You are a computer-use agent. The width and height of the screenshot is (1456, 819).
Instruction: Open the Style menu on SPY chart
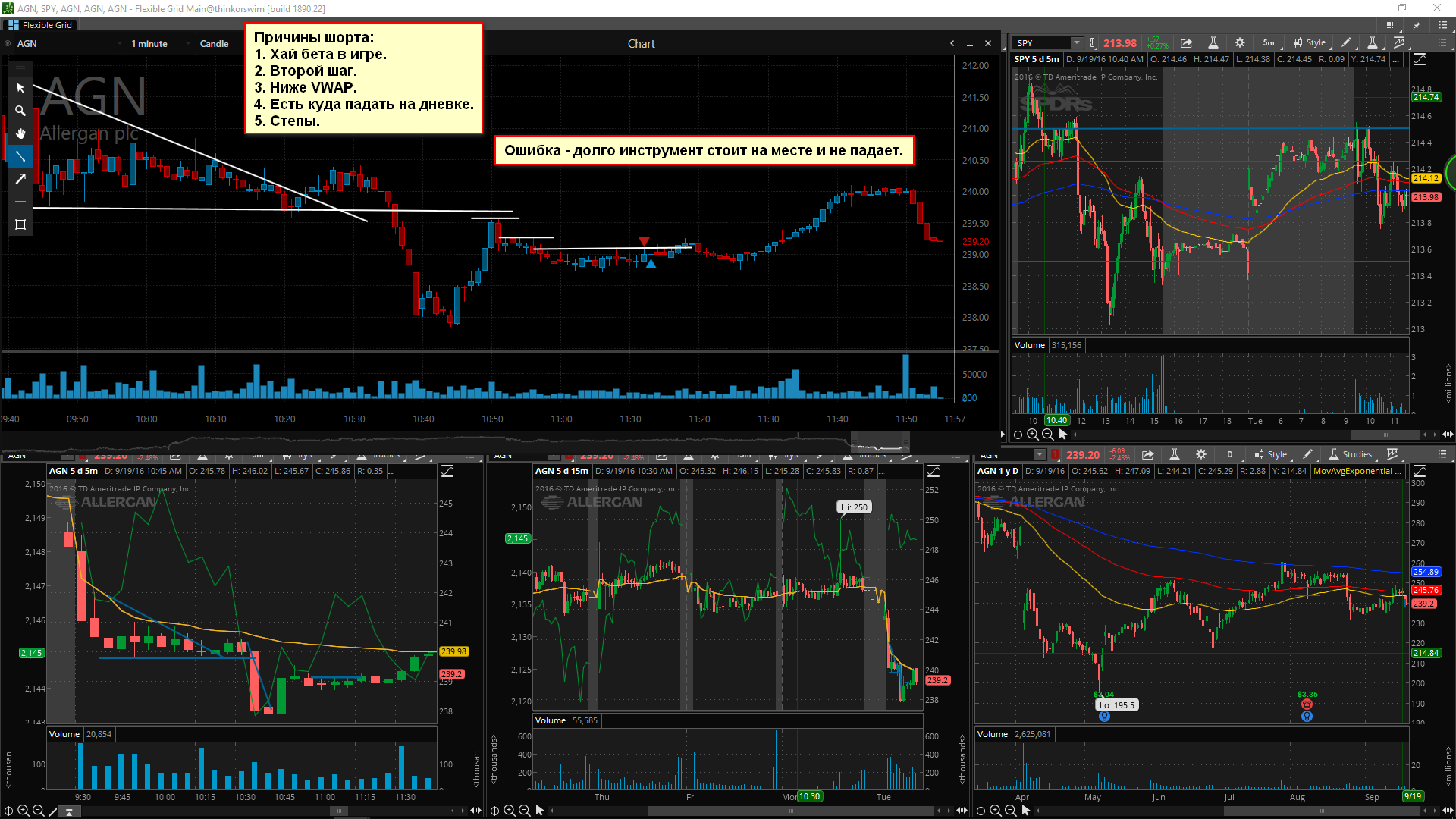point(1310,43)
